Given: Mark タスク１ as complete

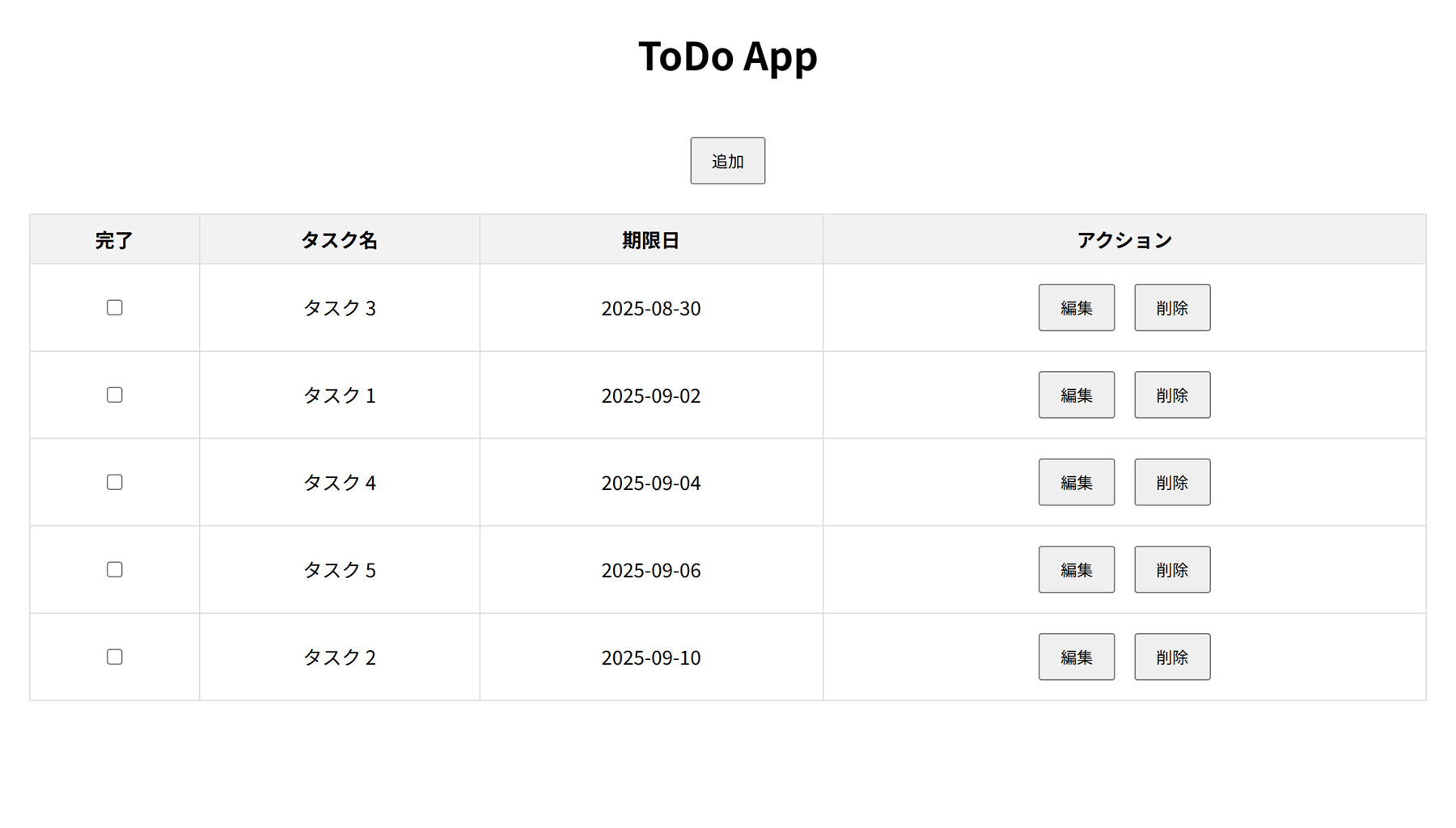Looking at the screenshot, I should (x=113, y=395).
